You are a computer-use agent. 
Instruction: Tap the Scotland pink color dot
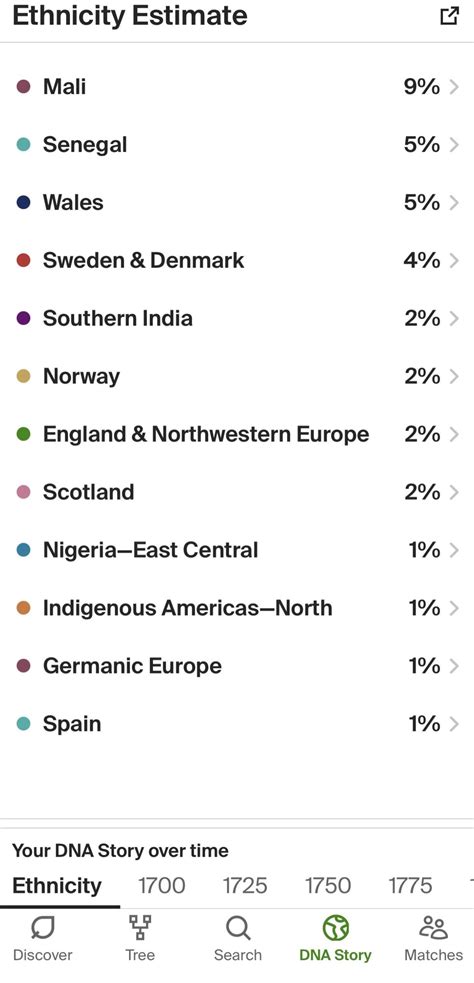24,492
